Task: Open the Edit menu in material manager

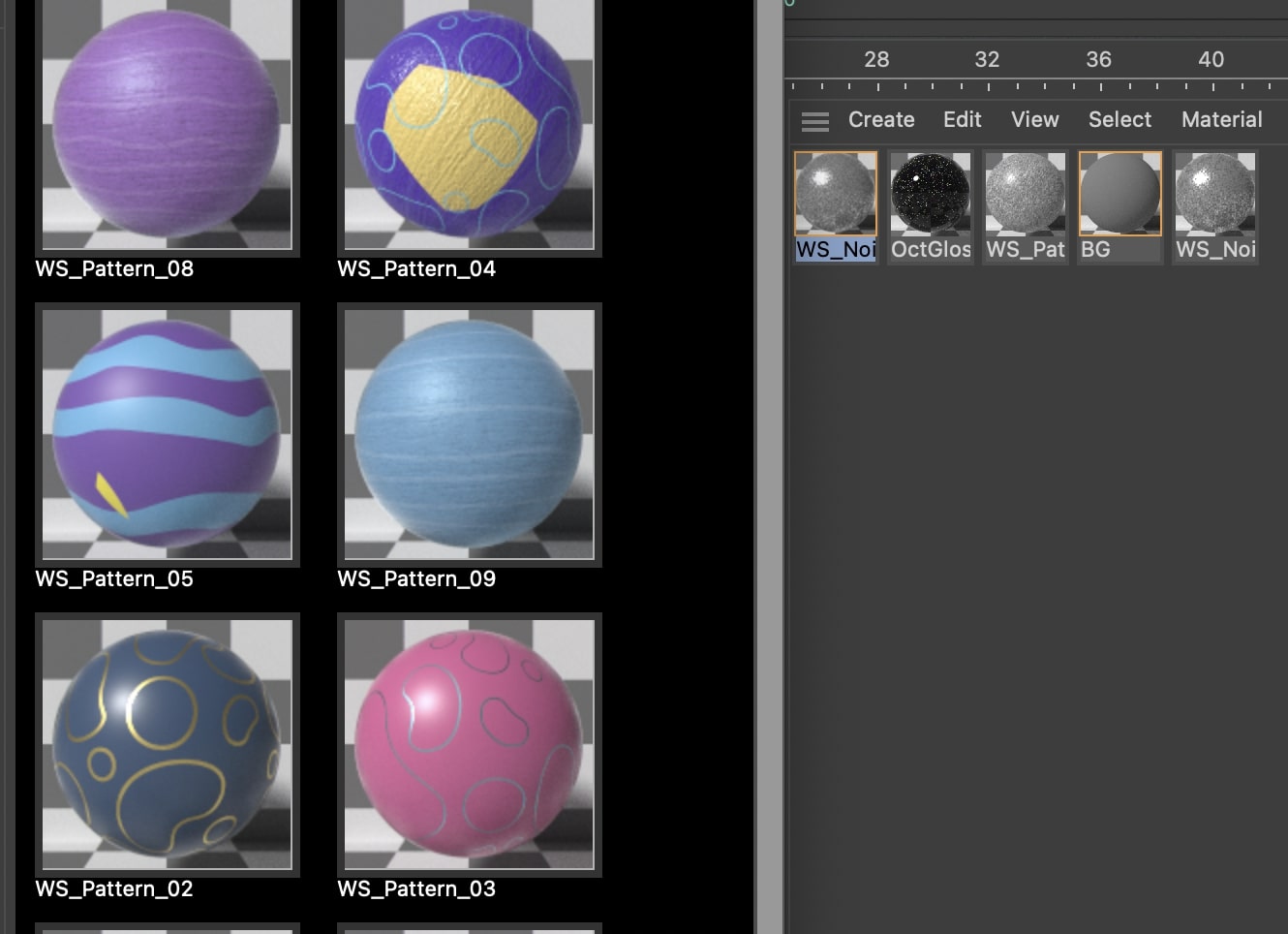Action: [x=962, y=119]
